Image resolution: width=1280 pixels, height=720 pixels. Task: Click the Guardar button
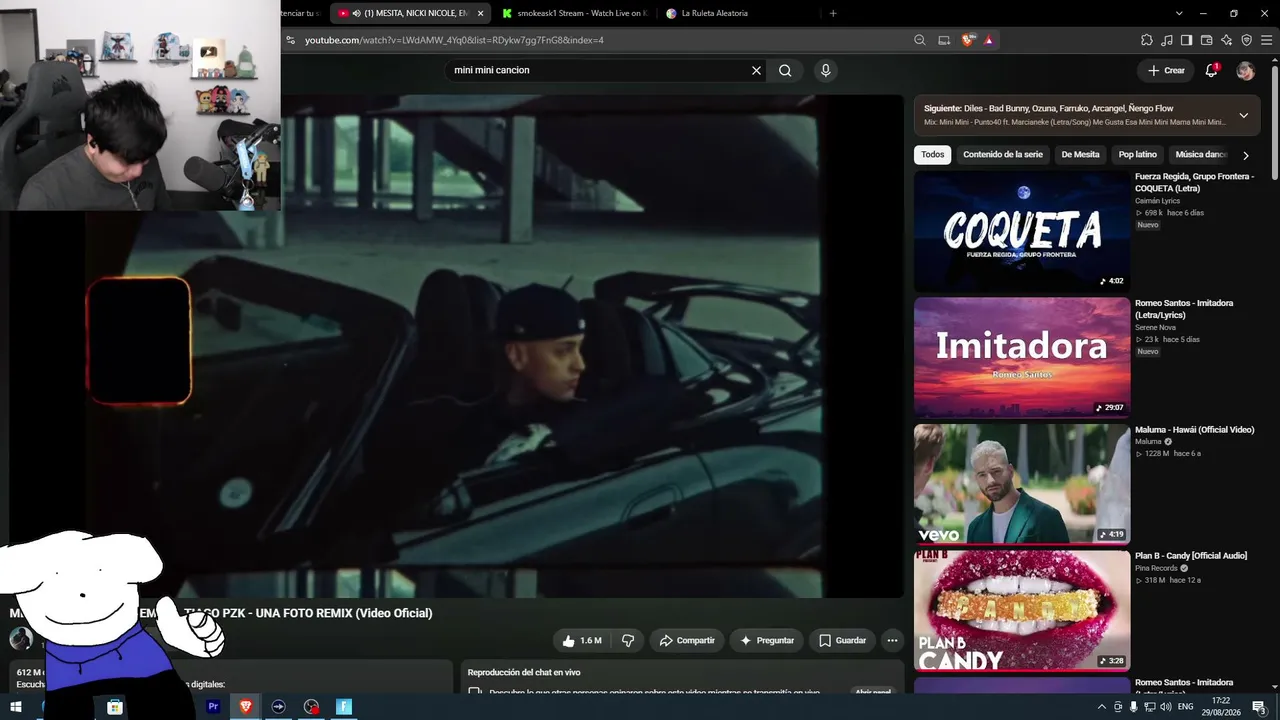point(842,640)
